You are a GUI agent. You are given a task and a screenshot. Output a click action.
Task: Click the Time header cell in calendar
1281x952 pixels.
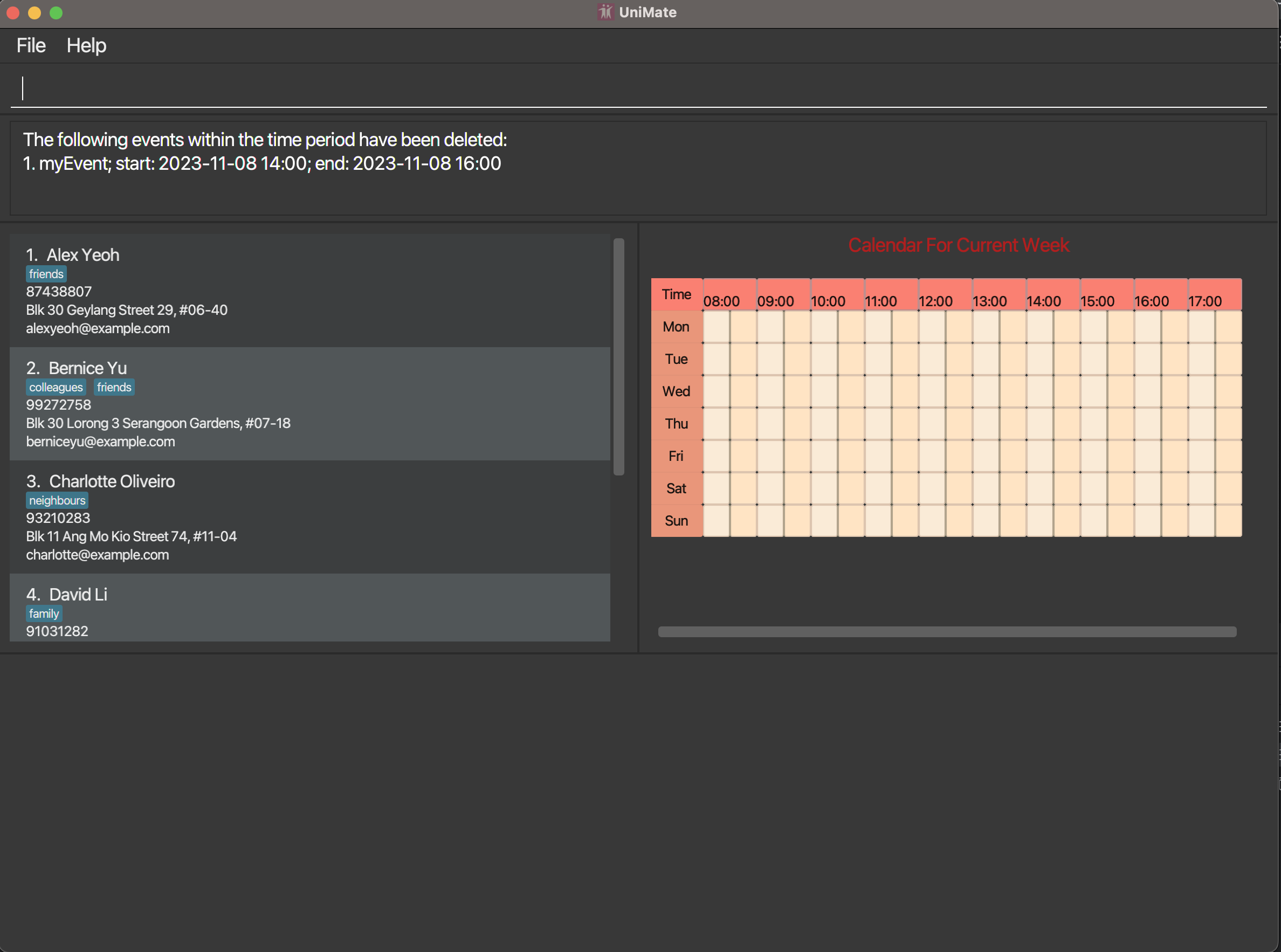point(677,294)
